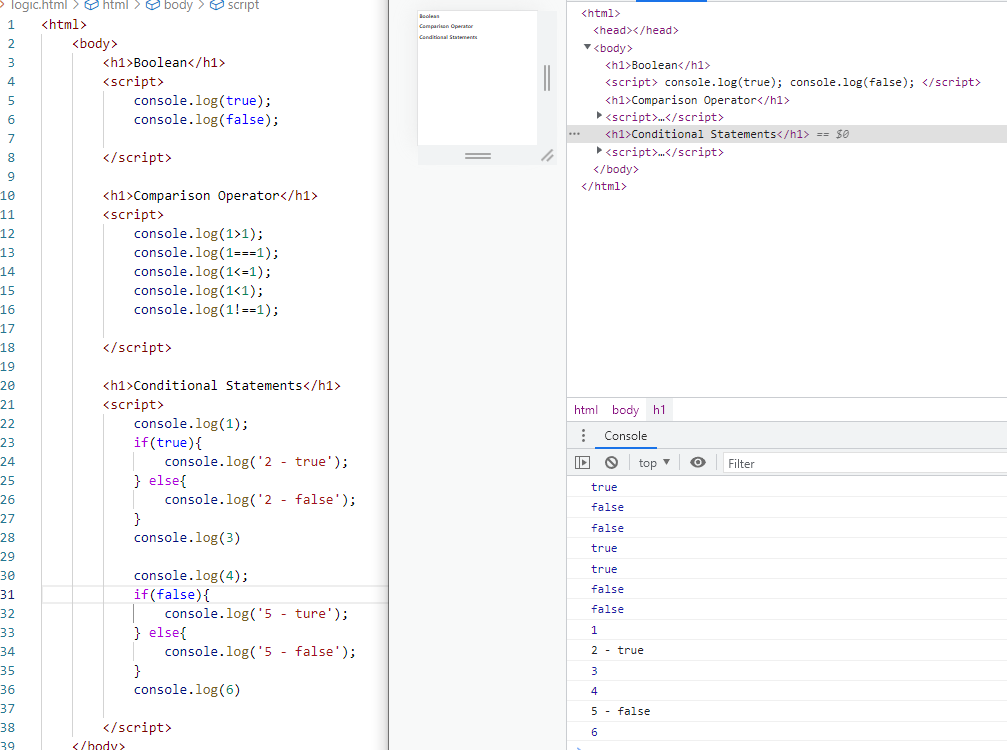Click the page preview thumbnail viewport

pyautogui.click(x=477, y=78)
